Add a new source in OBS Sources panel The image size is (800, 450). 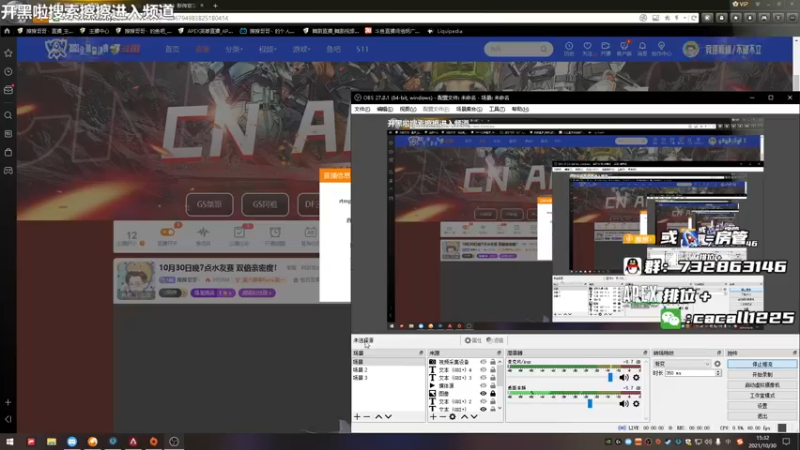pos(433,417)
